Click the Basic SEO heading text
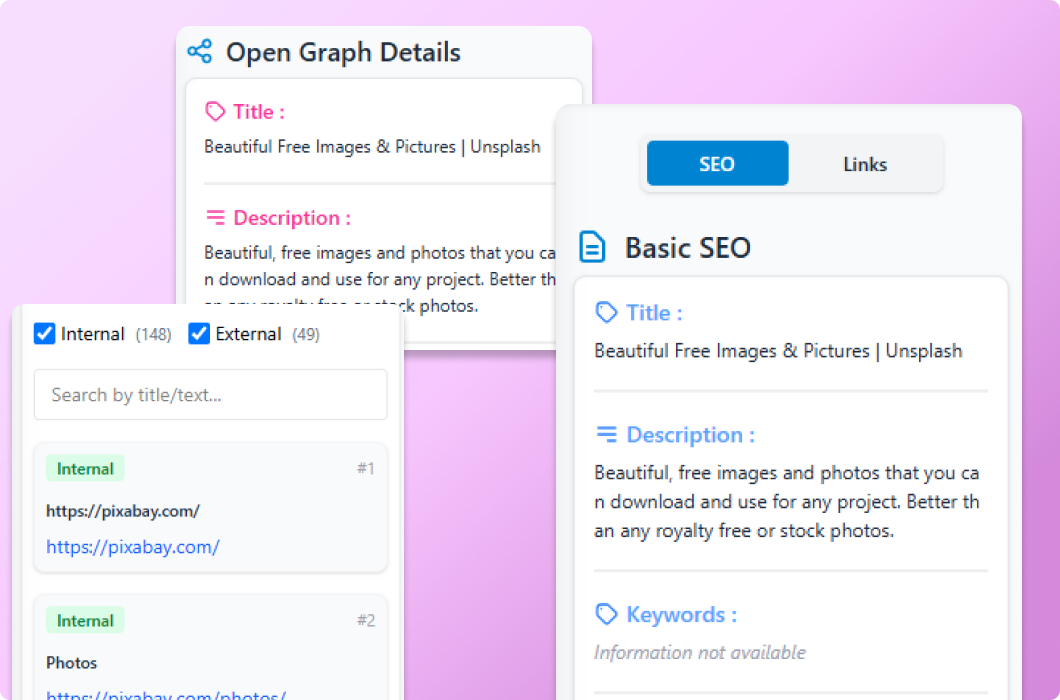The width and height of the screenshot is (1060, 700). coord(687,247)
